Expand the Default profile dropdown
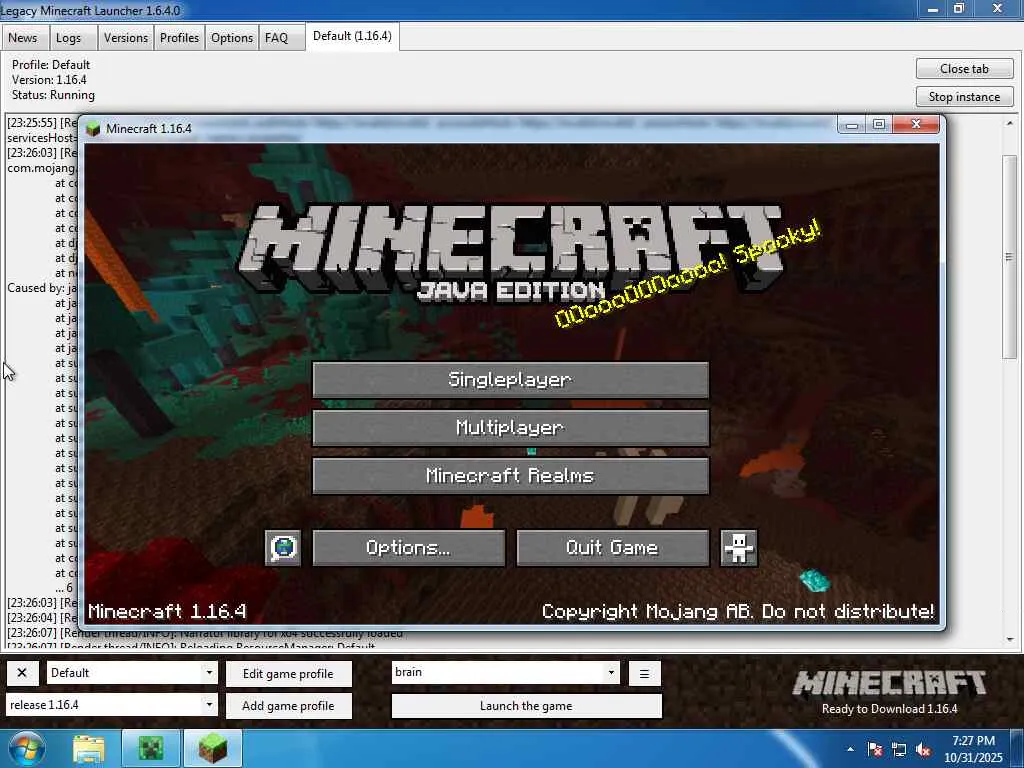 (209, 673)
